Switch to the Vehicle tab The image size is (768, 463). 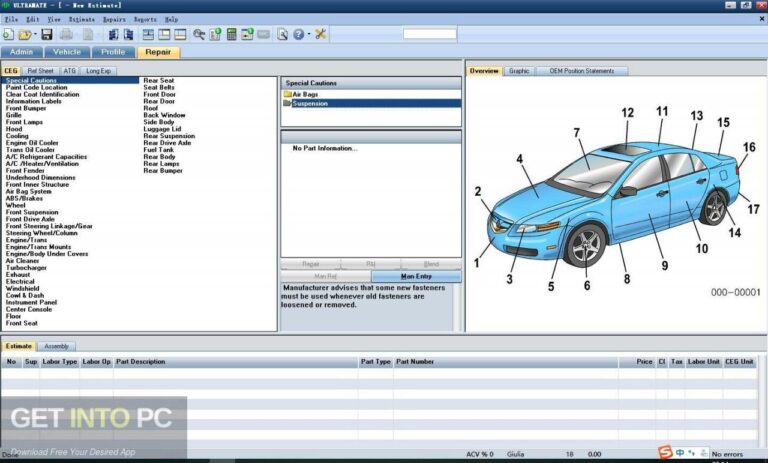pyautogui.click(x=67, y=52)
